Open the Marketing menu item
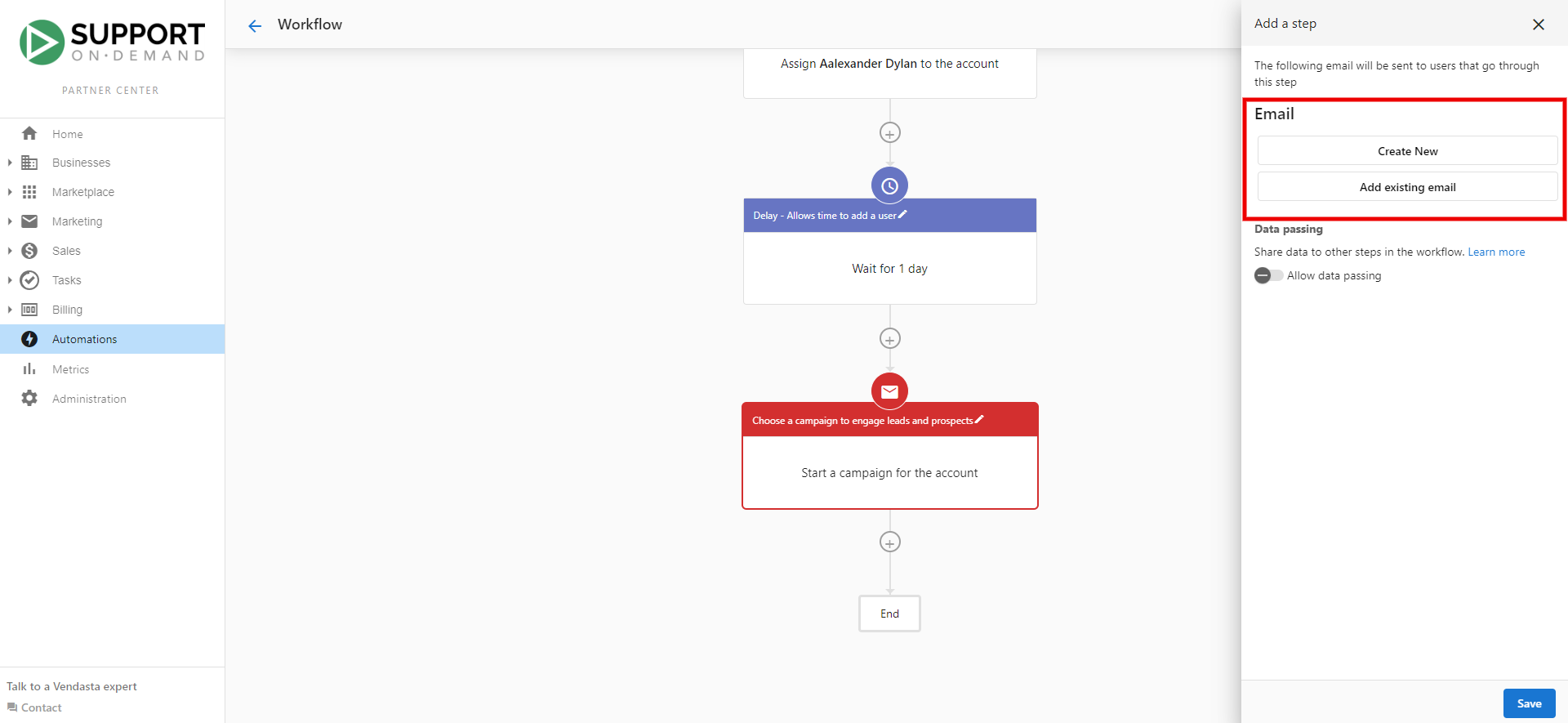Screen dimensions: 1568x723 tap(112, 221)
